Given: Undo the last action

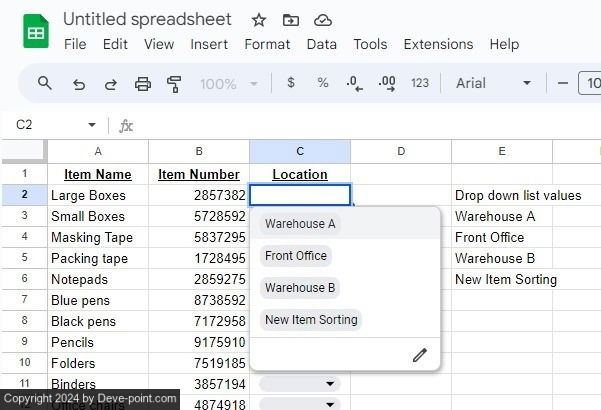Looking at the screenshot, I should coord(79,84).
